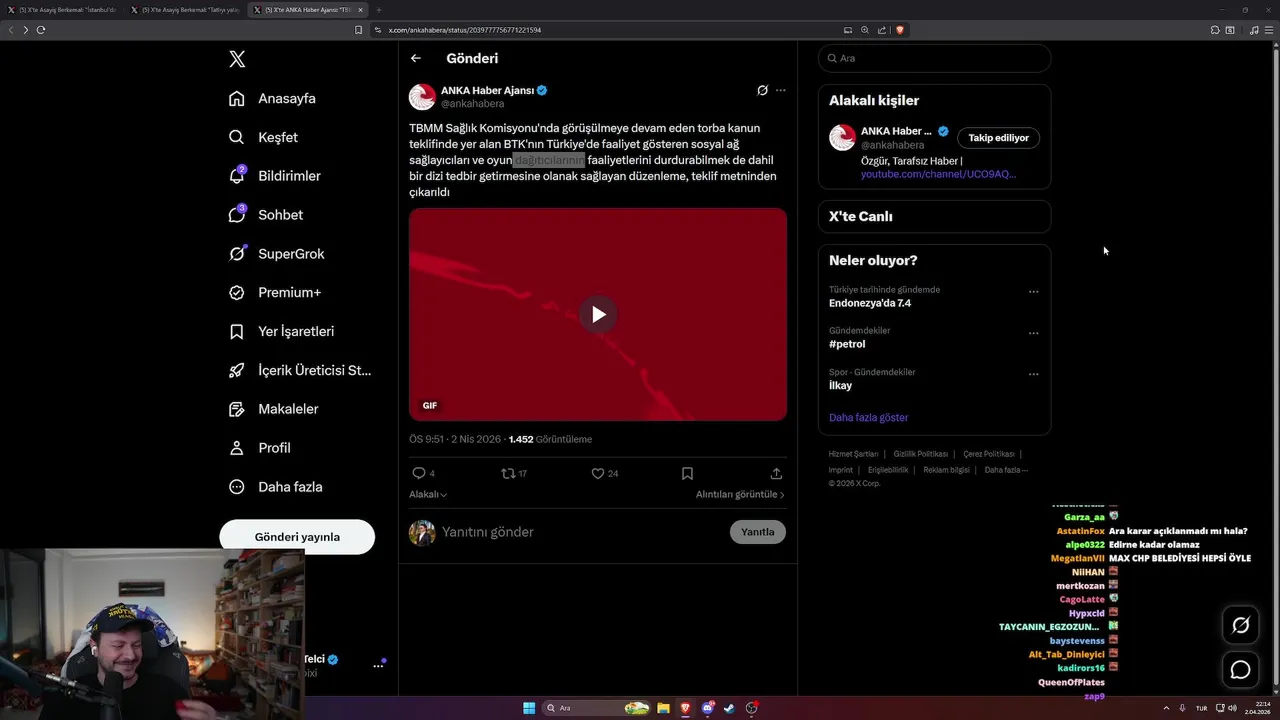
Task: Open Gizlilik Politikası footer link
Action: coord(920,454)
